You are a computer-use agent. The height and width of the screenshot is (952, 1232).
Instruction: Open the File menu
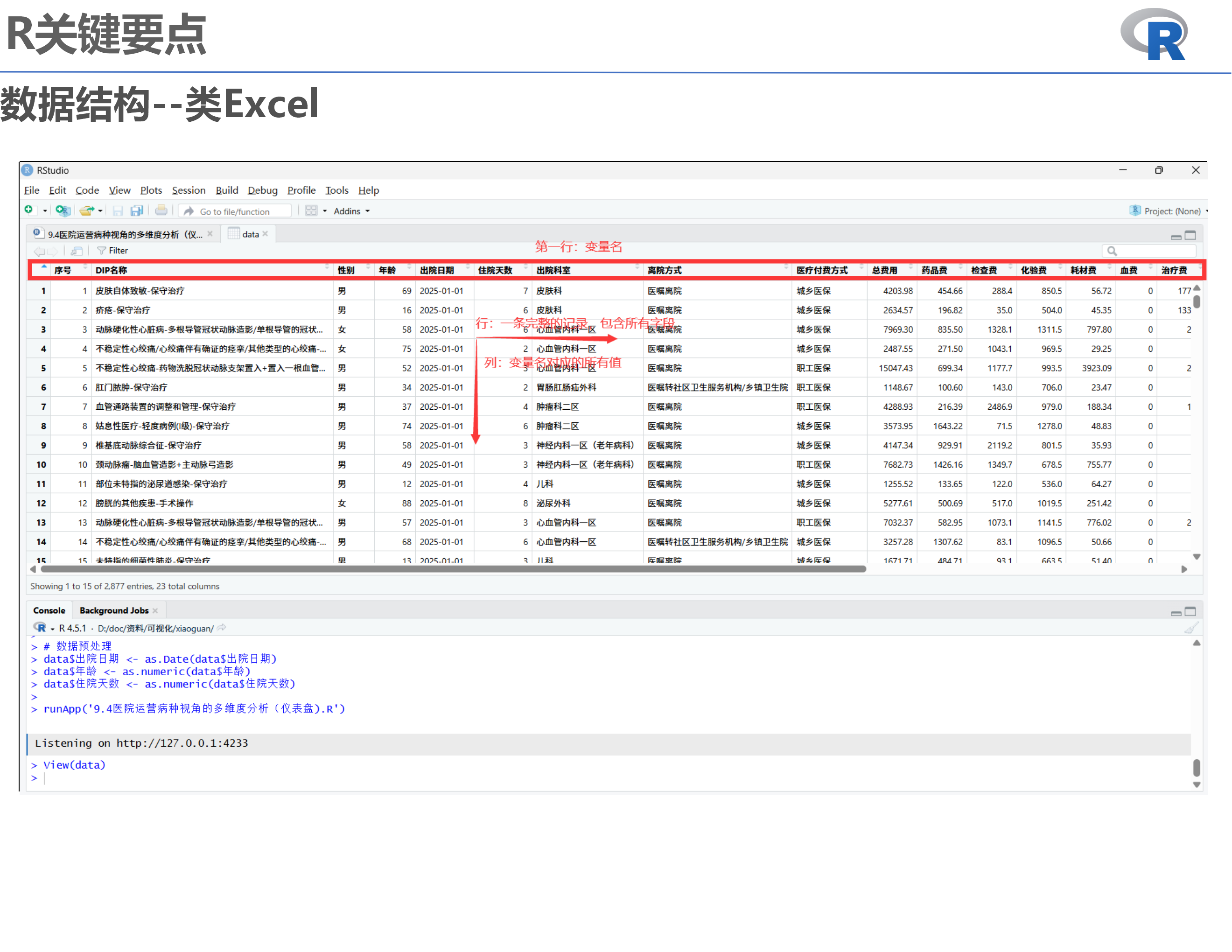point(32,190)
